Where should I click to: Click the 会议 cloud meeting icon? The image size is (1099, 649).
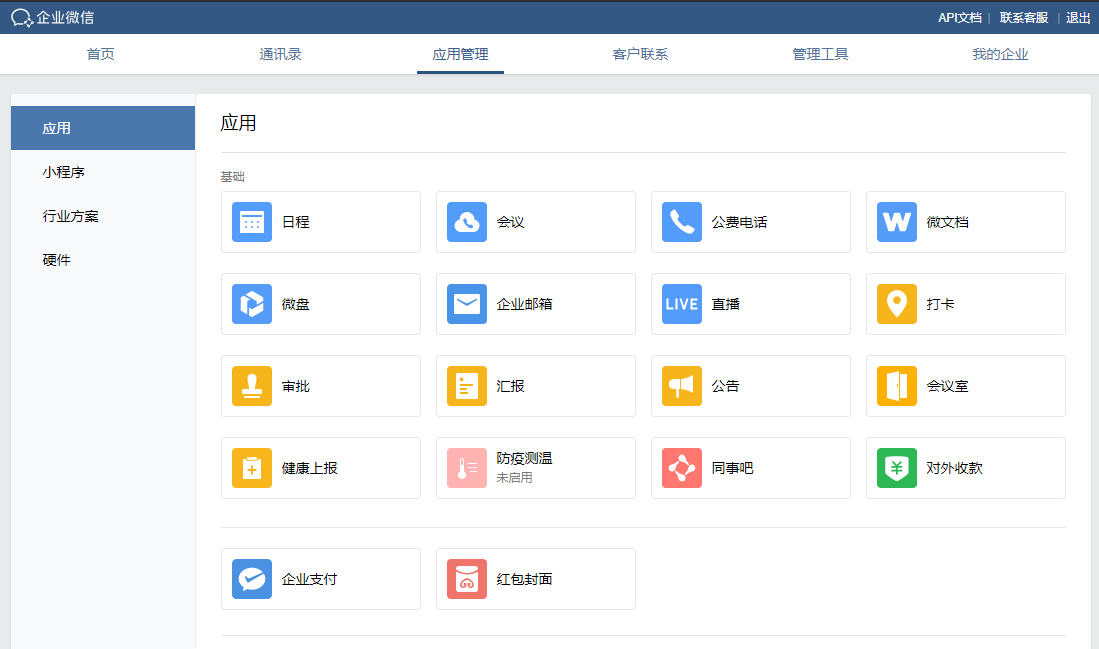467,222
